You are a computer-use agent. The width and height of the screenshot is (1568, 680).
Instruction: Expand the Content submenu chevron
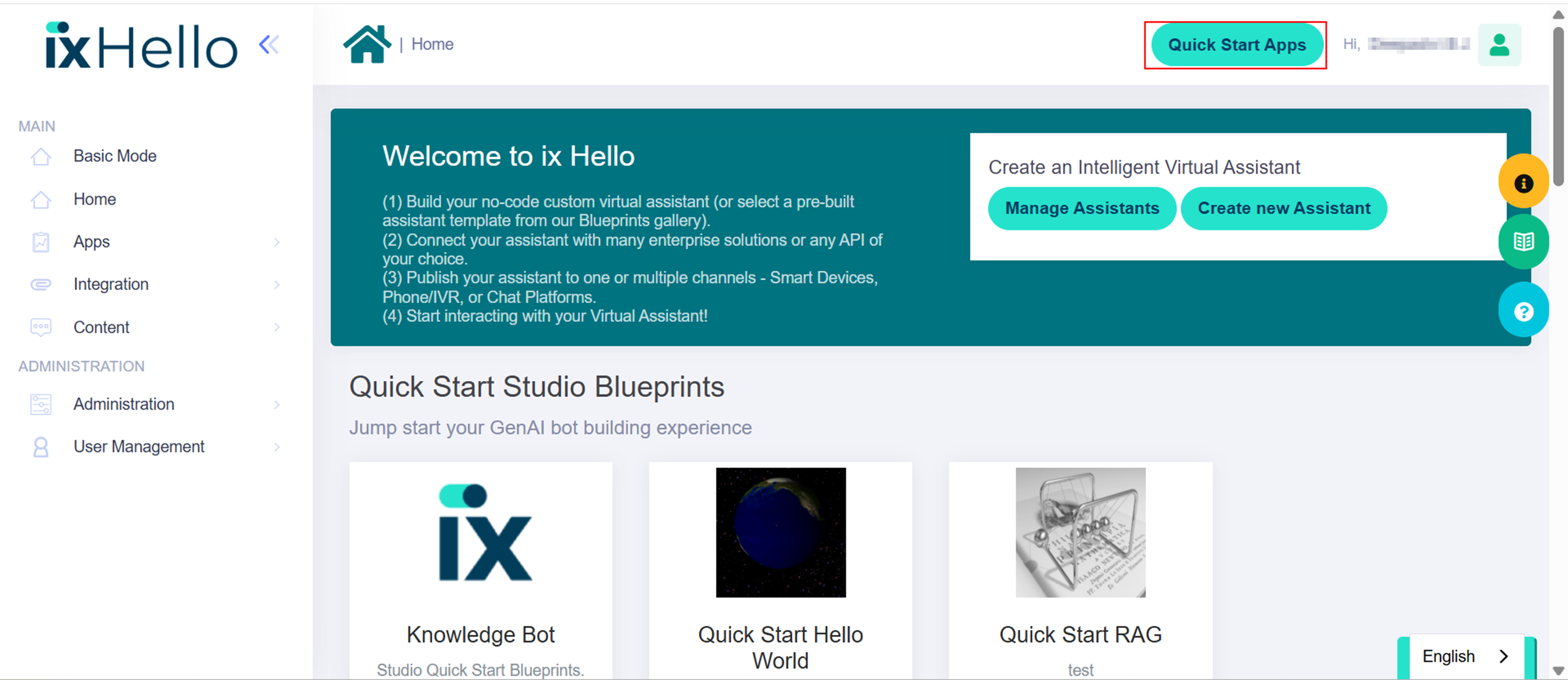pos(277,328)
